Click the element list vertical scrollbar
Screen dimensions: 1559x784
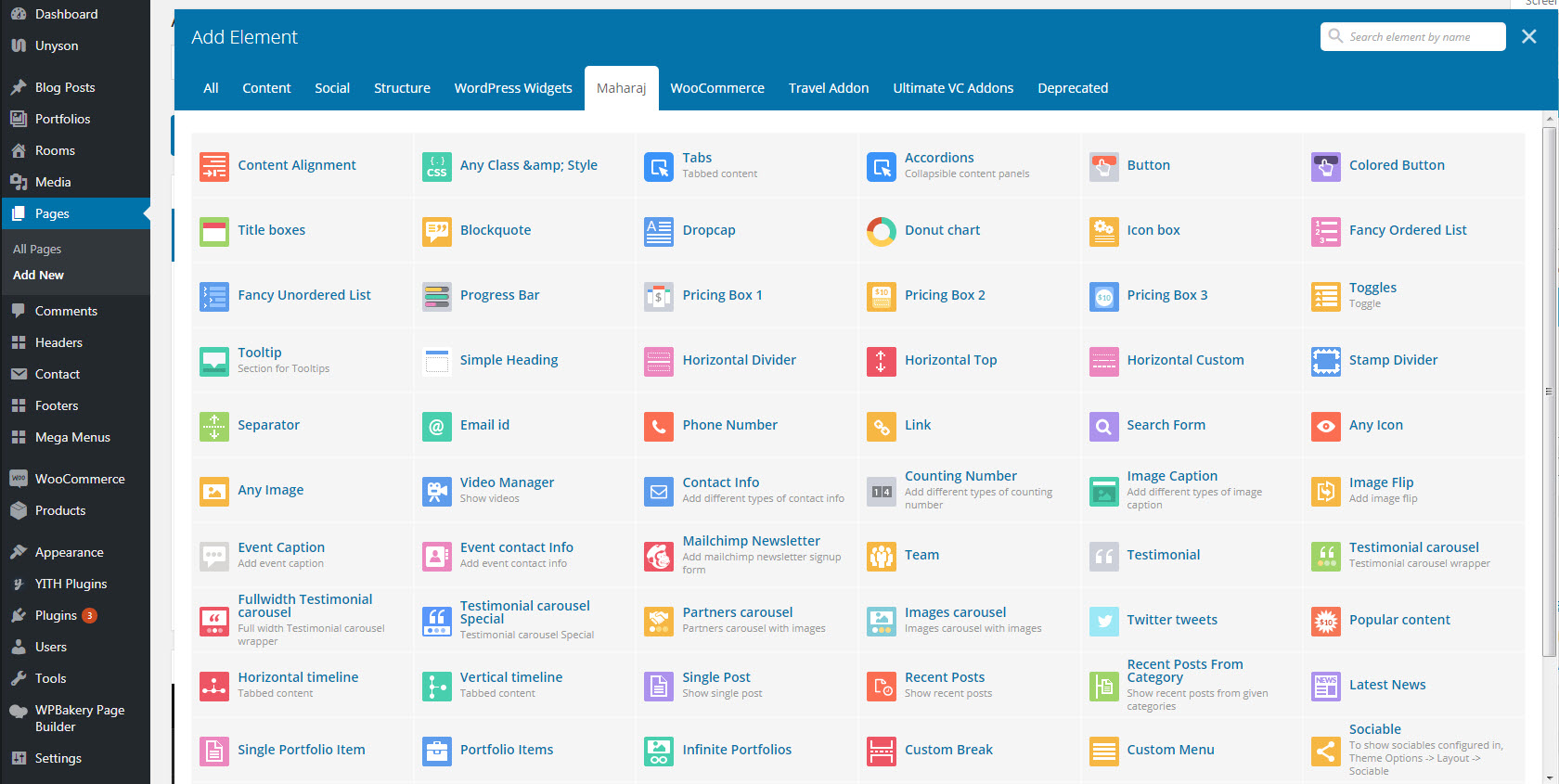(1549, 391)
